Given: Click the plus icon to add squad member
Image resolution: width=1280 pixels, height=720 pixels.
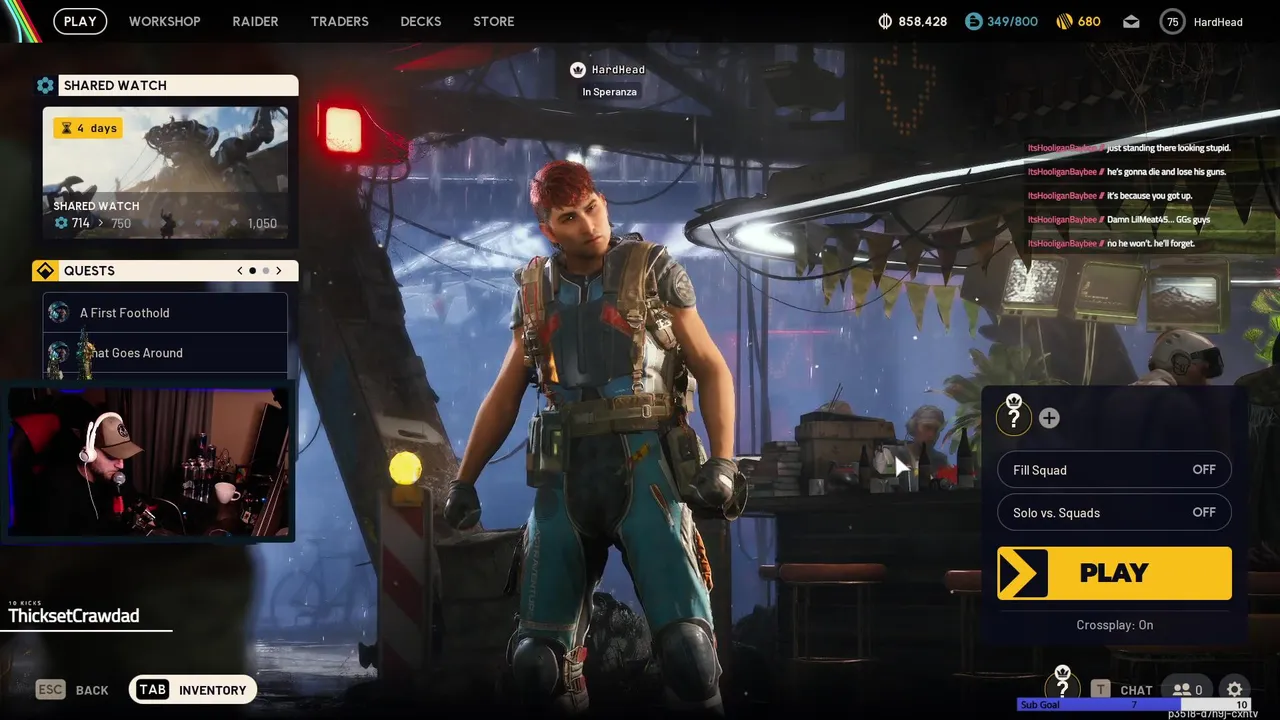Looking at the screenshot, I should pos(1049,418).
